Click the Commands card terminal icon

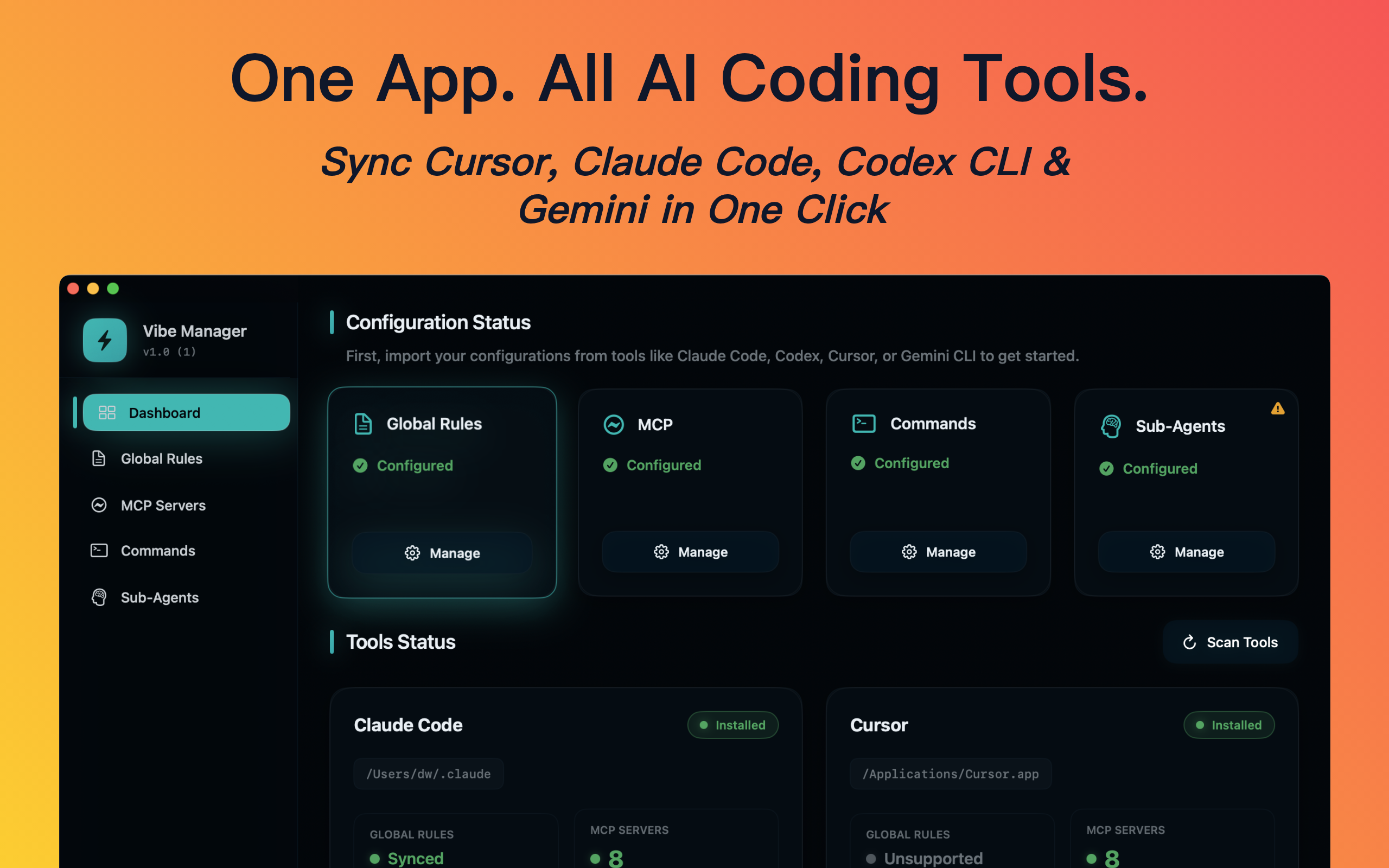click(x=863, y=424)
